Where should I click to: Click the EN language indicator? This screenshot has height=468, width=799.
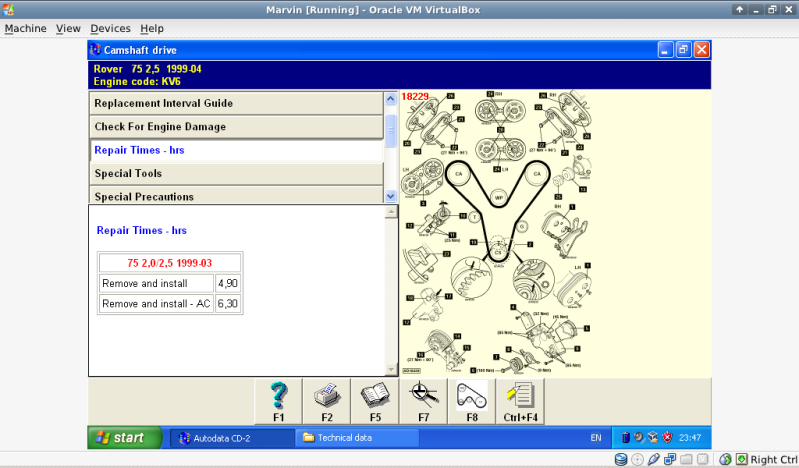pyautogui.click(x=596, y=438)
